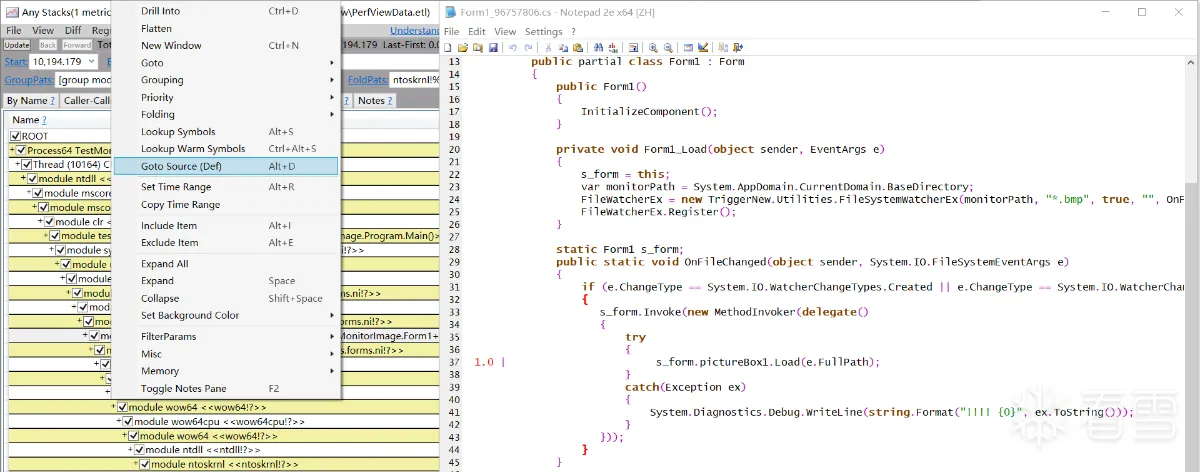Uncheck the ROOT node checkbox

click(x=15, y=136)
